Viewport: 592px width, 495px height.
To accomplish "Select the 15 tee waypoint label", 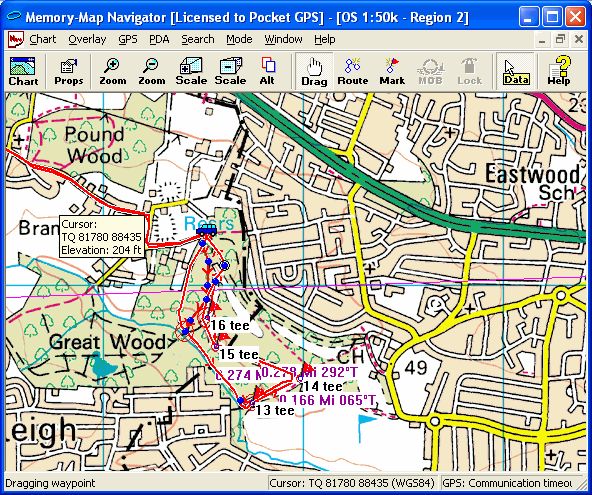I will pos(239,354).
